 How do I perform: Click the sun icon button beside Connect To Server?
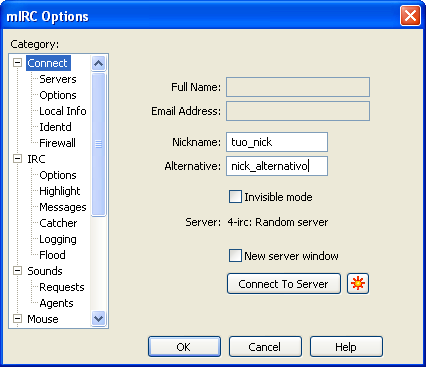(358, 284)
